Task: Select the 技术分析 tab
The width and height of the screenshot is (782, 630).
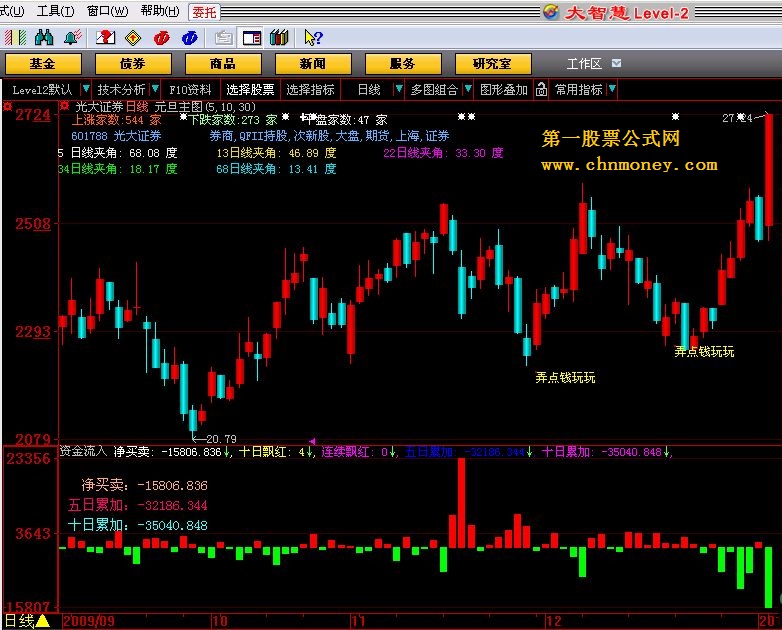Action: click(121, 90)
